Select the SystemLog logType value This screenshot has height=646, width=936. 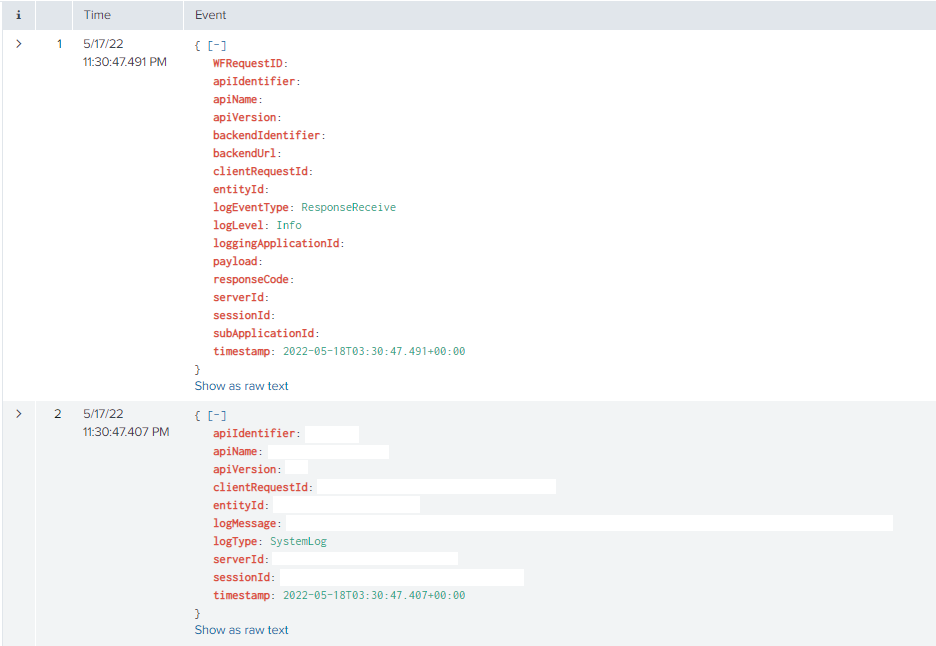[x=298, y=542]
